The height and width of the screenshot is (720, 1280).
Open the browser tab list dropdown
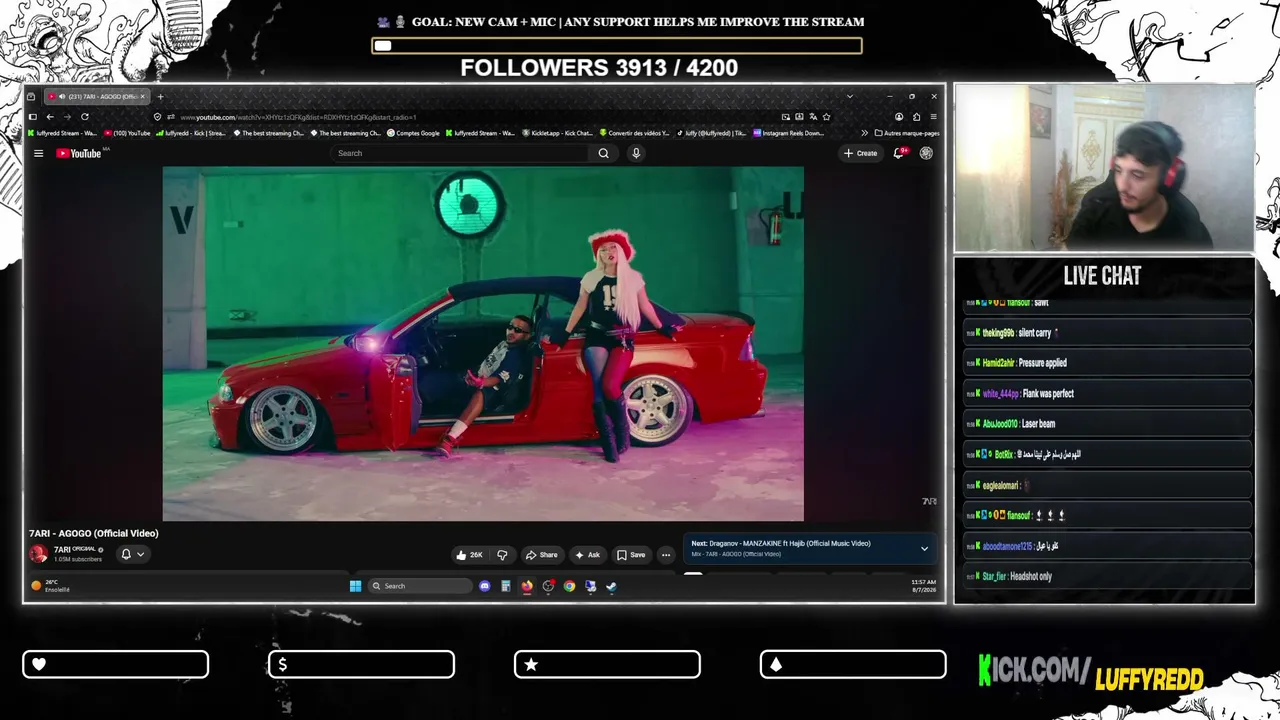(850, 96)
